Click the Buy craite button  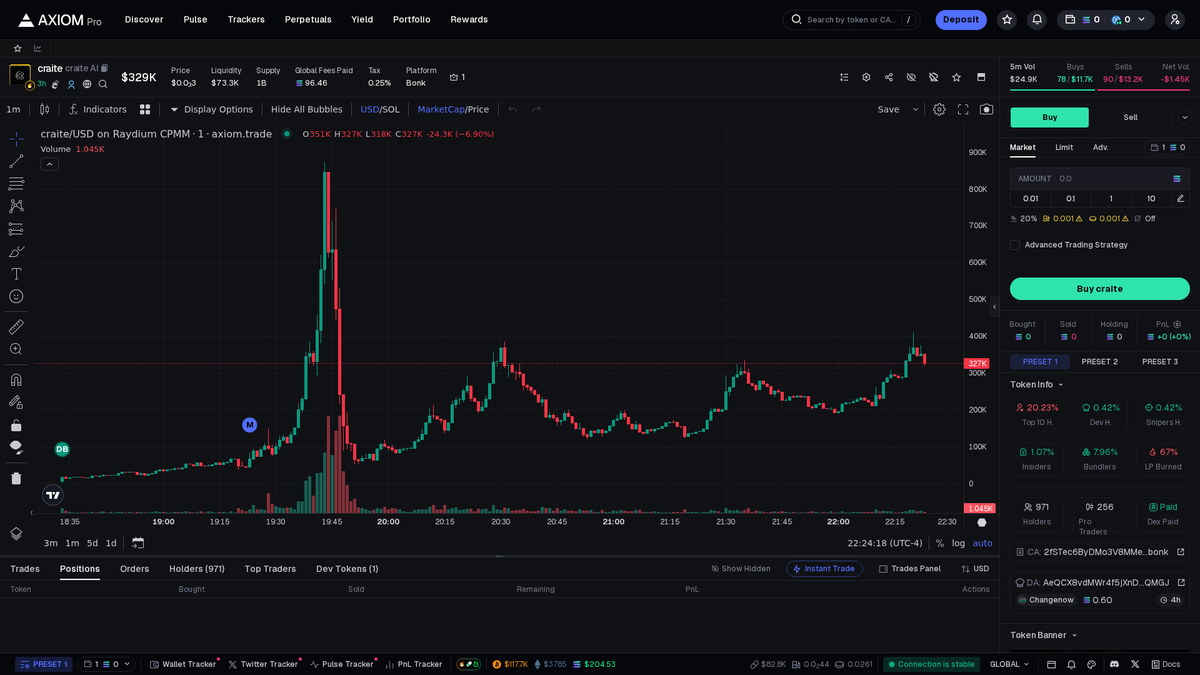1100,288
